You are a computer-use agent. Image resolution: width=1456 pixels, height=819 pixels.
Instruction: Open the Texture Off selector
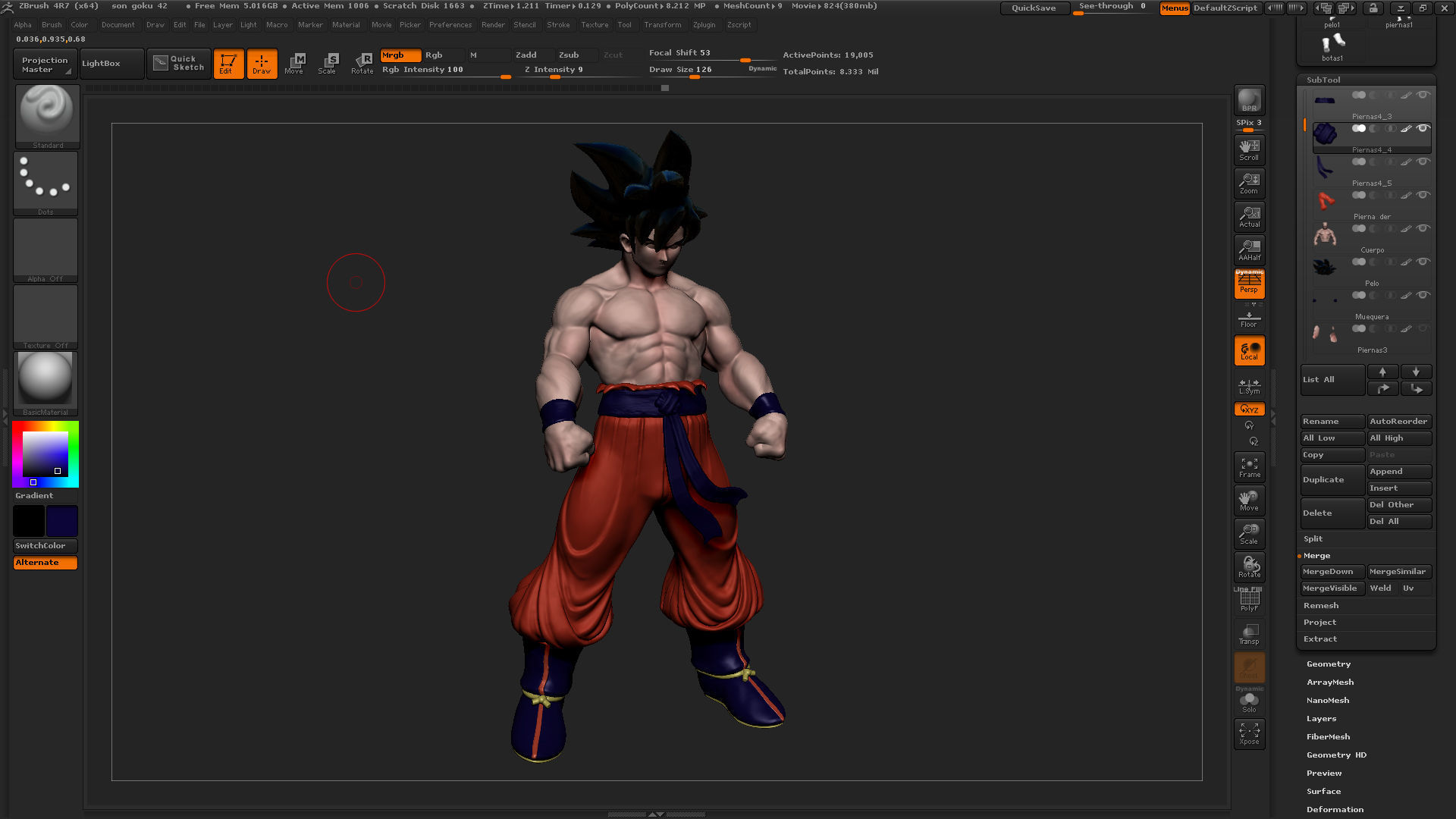point(45,316)
